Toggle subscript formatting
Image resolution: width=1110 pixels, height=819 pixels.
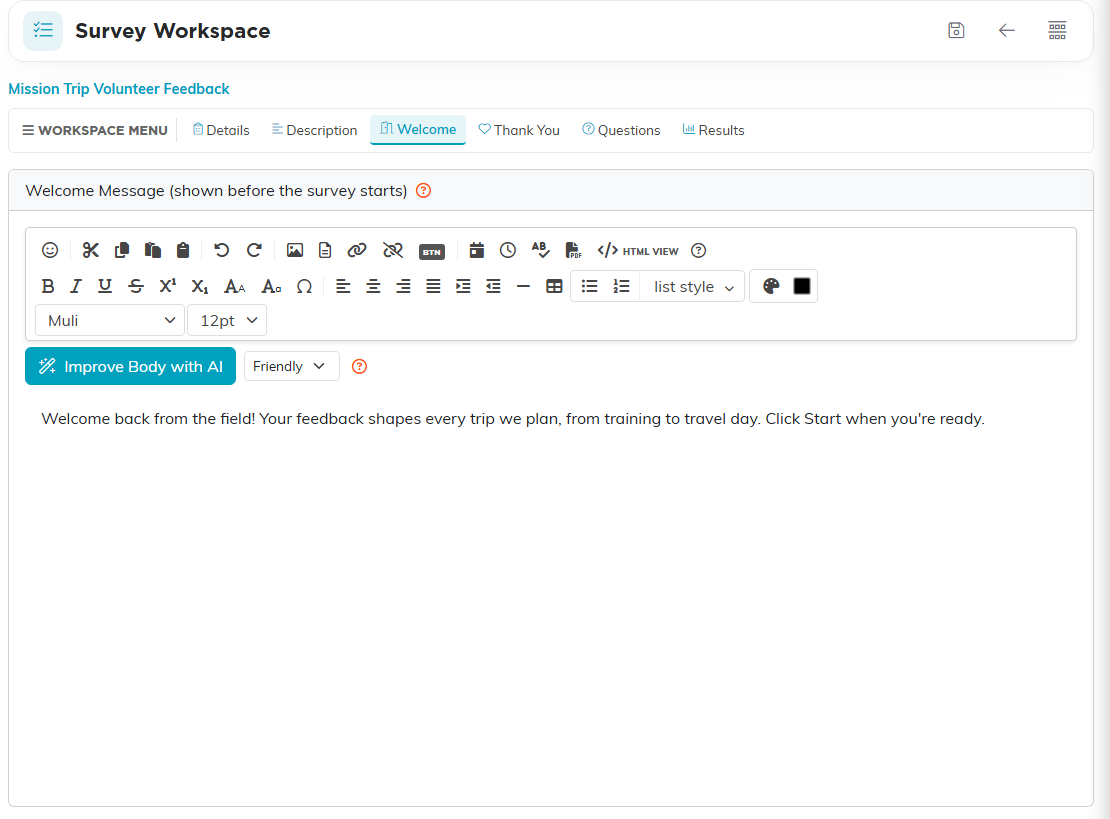(x=200, y=287)
